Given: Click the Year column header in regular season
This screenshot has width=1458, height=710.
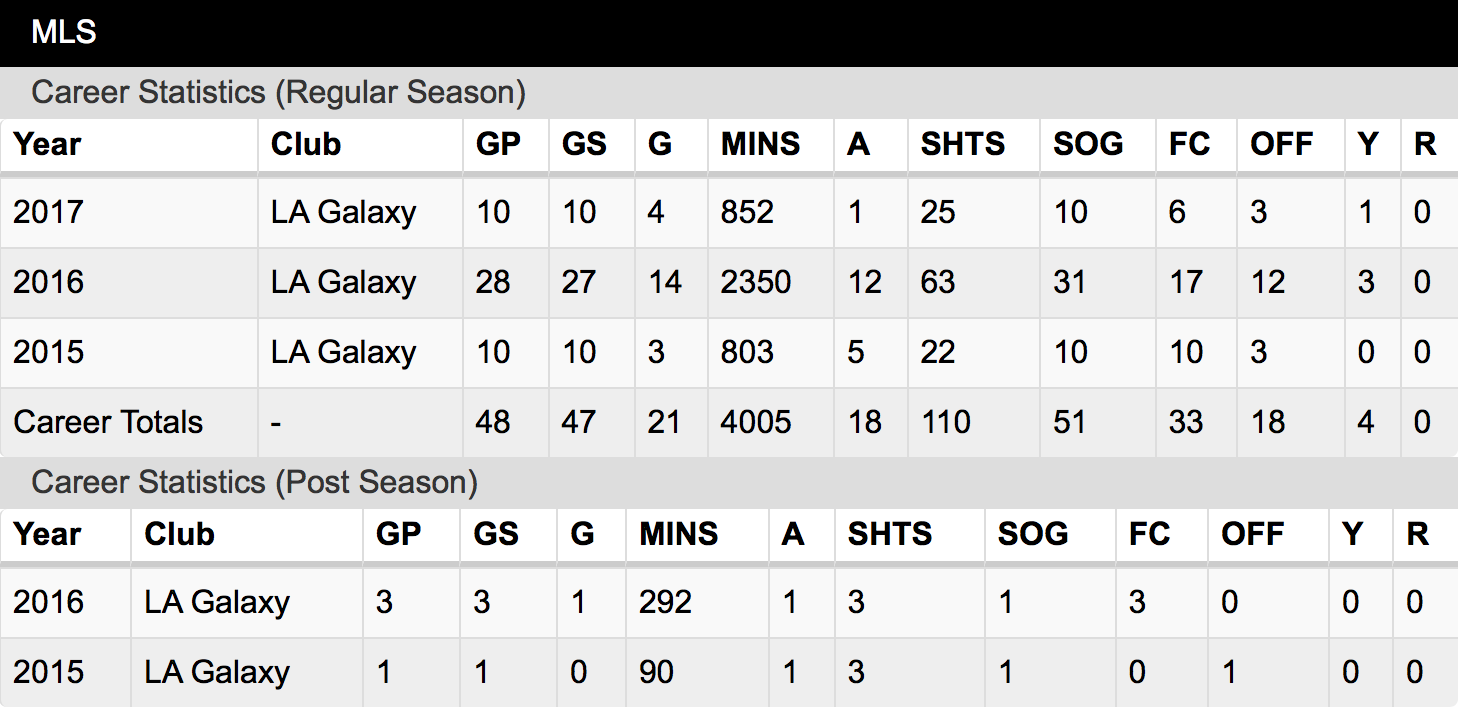Looking at the screenshot, I should (48, 144).
